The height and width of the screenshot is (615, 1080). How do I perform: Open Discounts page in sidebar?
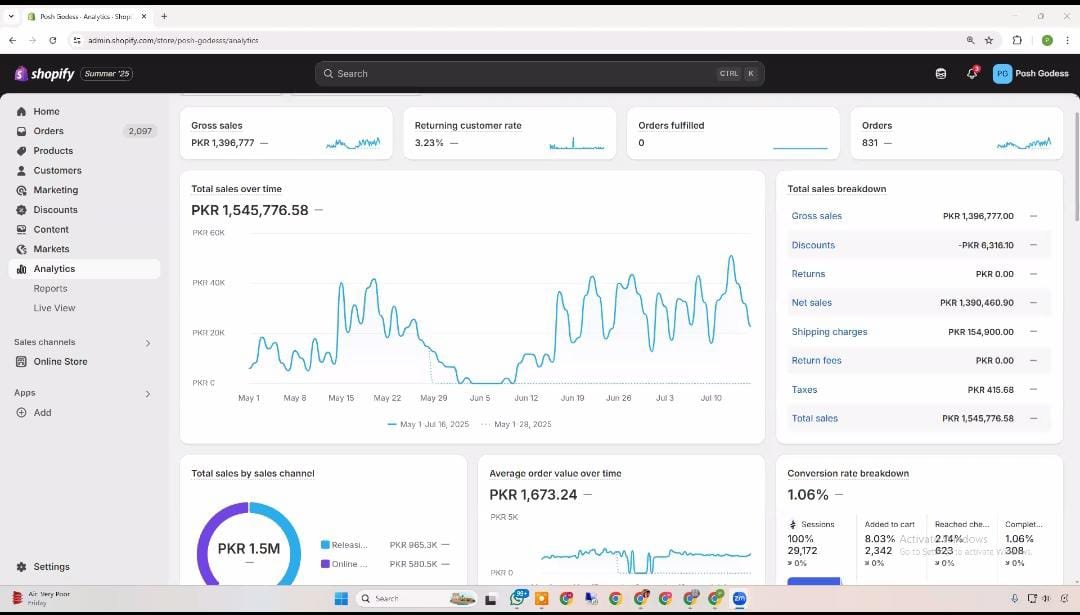55,210
